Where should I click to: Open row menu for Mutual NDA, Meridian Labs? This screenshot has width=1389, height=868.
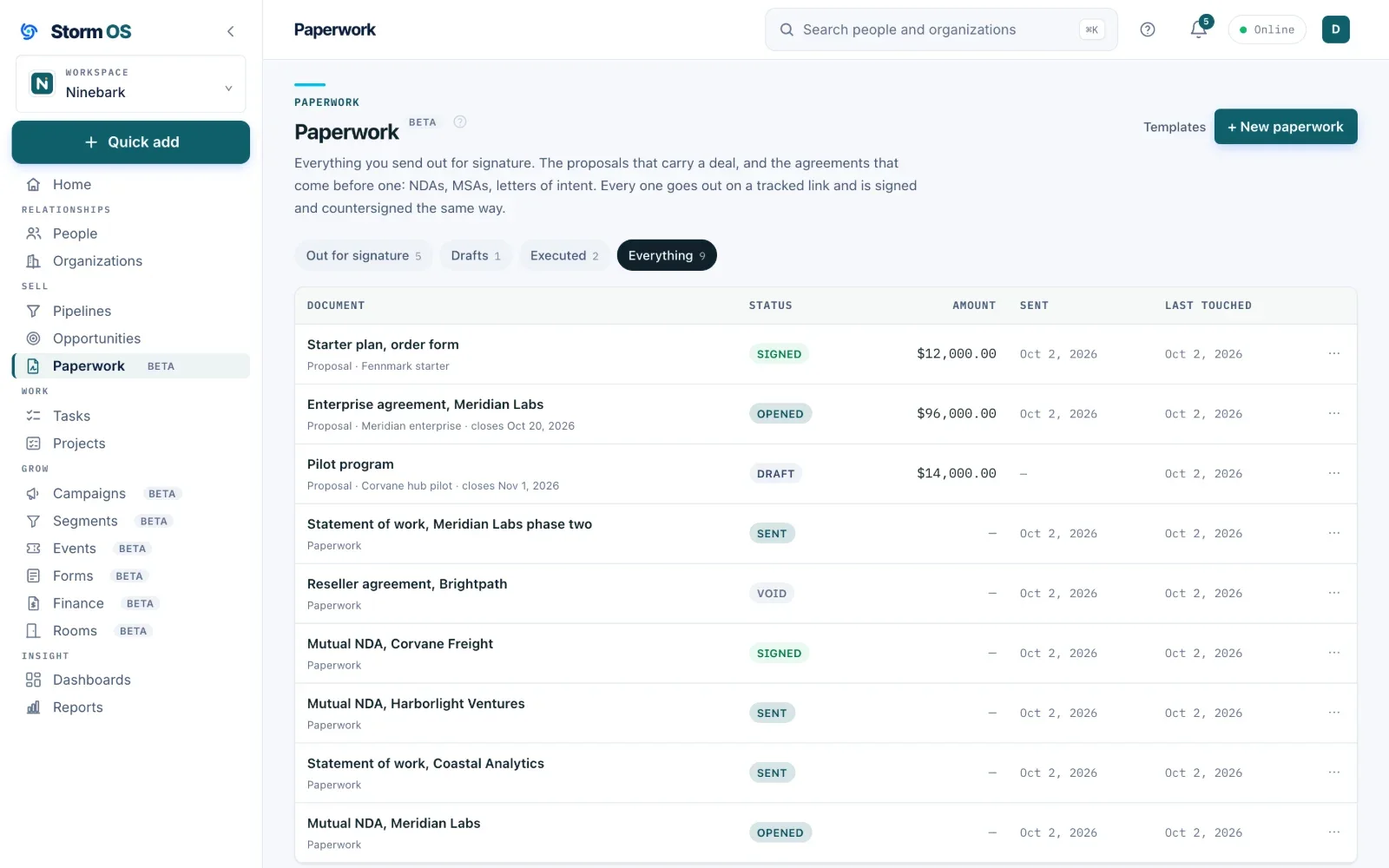(1333, 832)
